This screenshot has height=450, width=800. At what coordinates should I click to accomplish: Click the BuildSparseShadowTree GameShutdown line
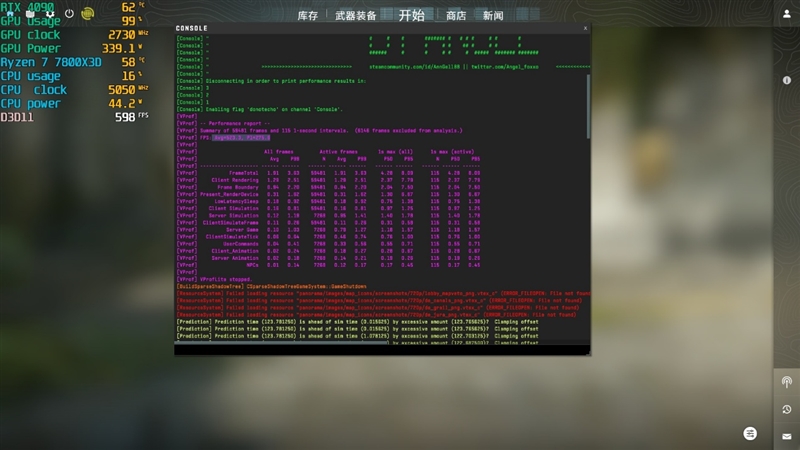(271, 287)
